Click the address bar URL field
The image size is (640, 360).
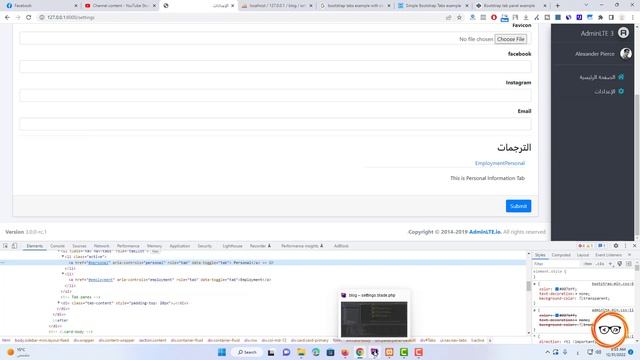pos(241,18)
